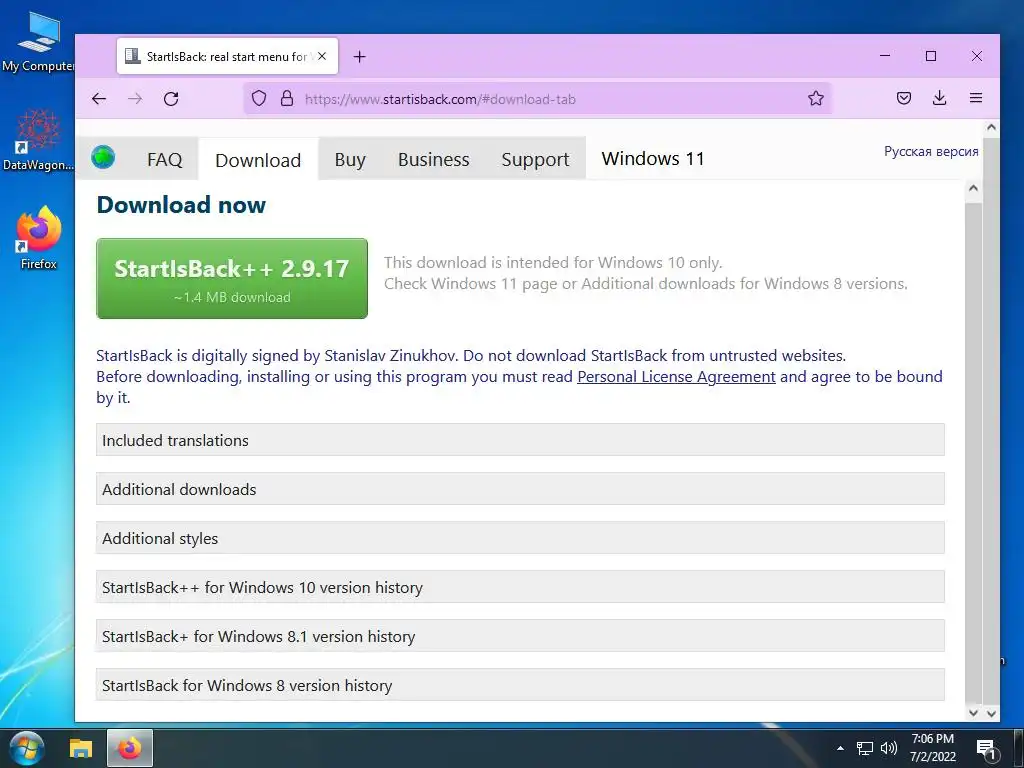Viewport: 1024px width, 768px height.
Task: Expand StartIsBack++ for Windows 10 version history
Action: coord(520,587)
